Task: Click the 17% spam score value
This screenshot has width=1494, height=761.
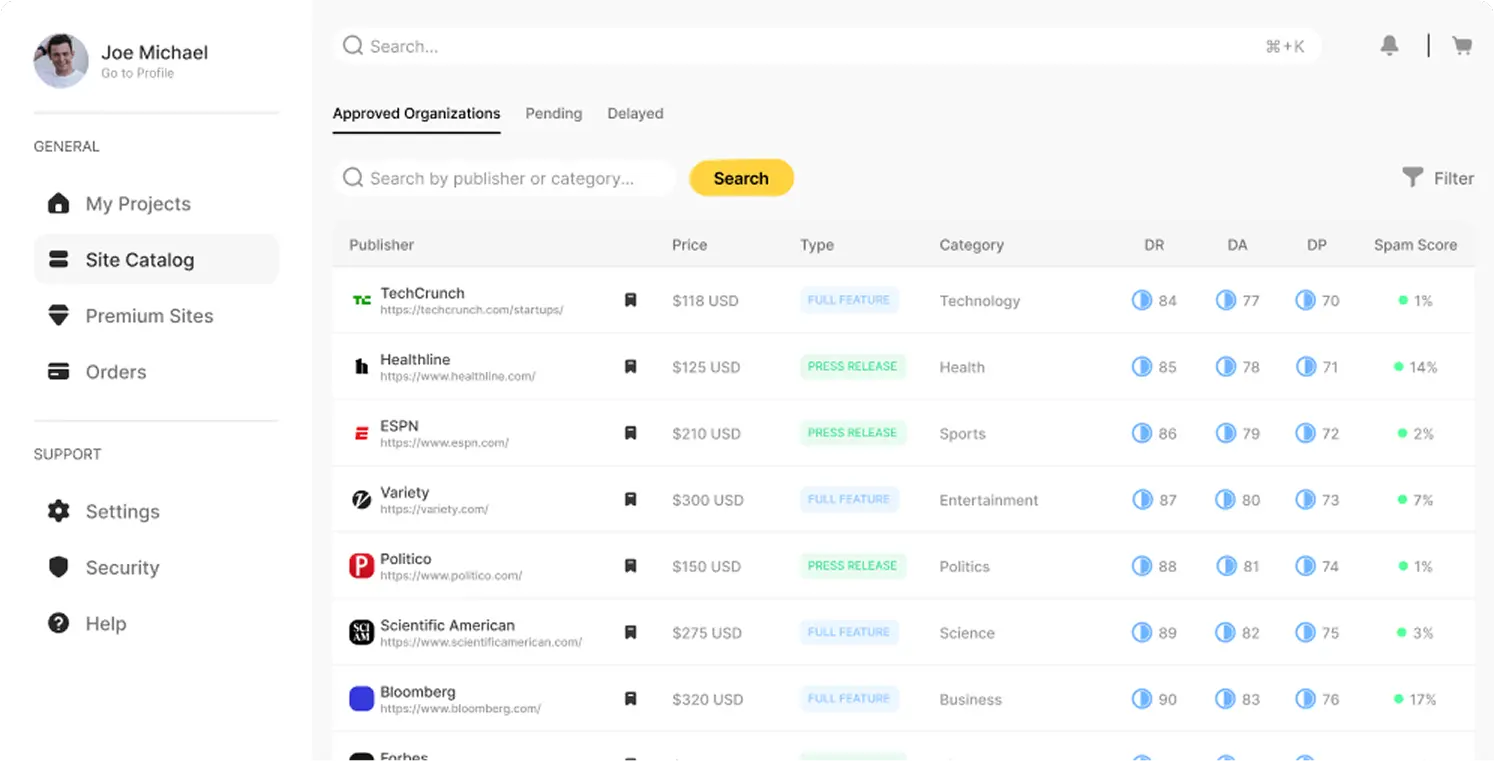Action: click(x=1423, y=700)
